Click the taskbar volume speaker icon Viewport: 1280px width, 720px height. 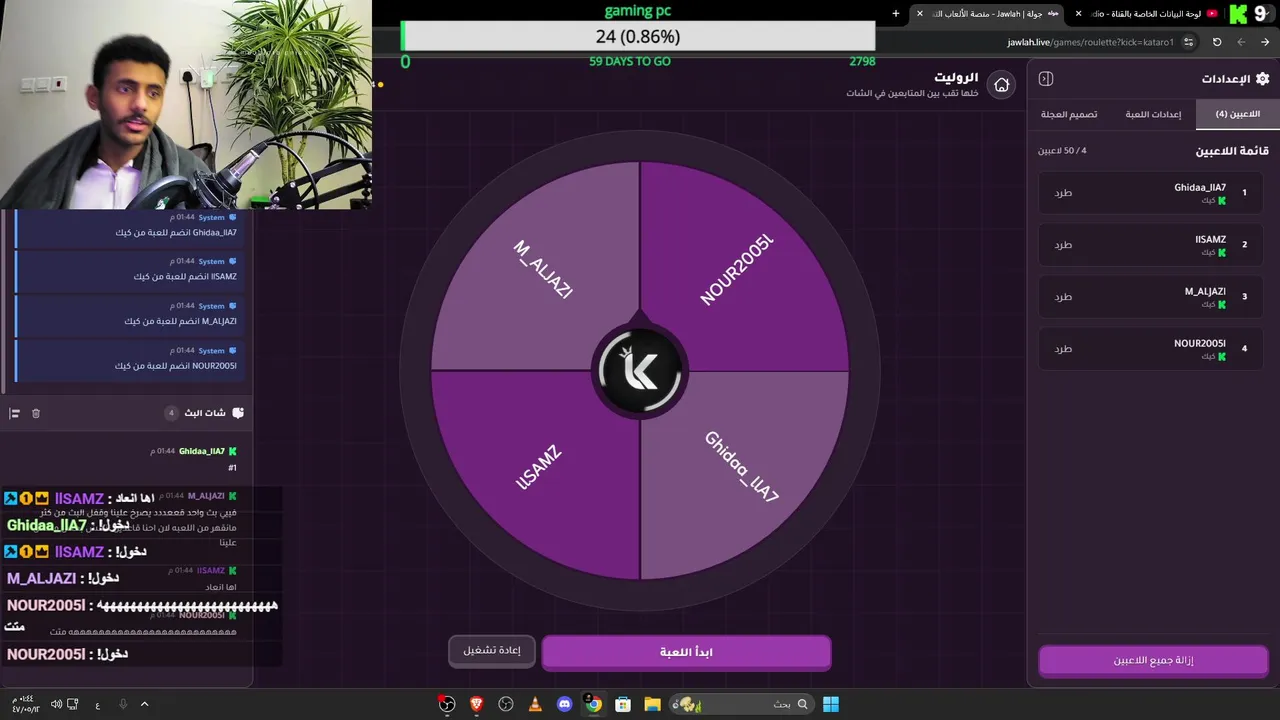(x=56, y=704)
